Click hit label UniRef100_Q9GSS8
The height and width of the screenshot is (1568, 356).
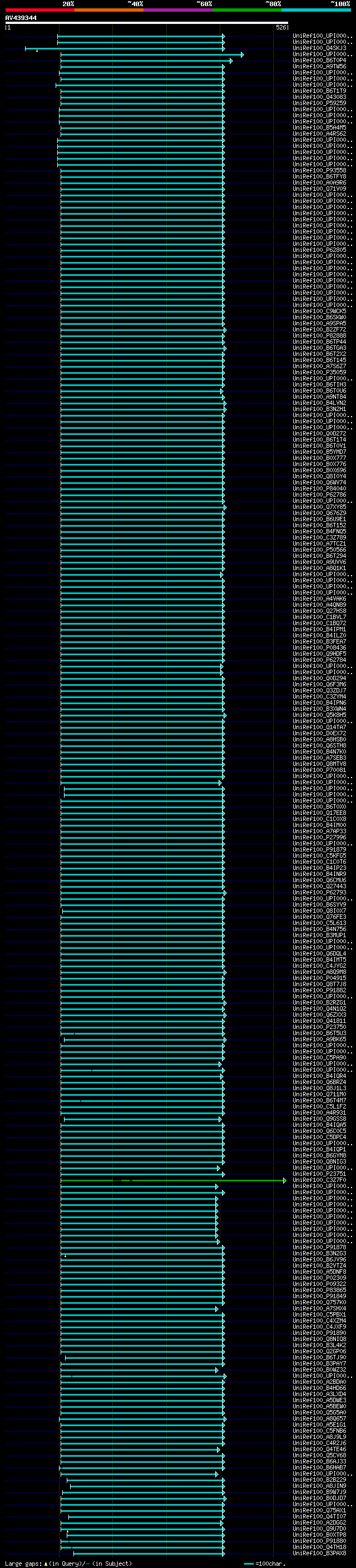[x=319, y=1119]
